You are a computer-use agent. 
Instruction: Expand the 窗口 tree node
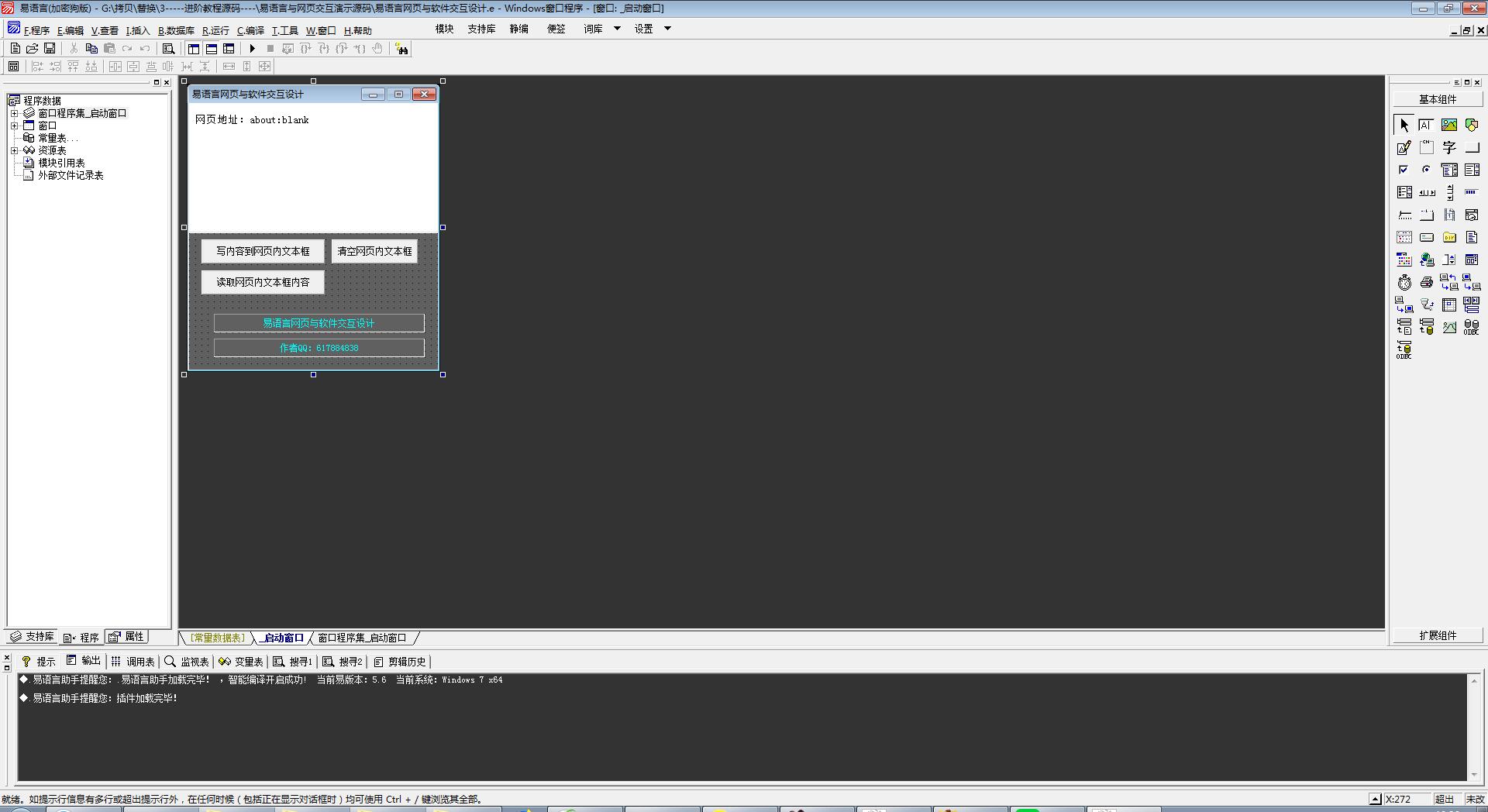coord(14,126)
